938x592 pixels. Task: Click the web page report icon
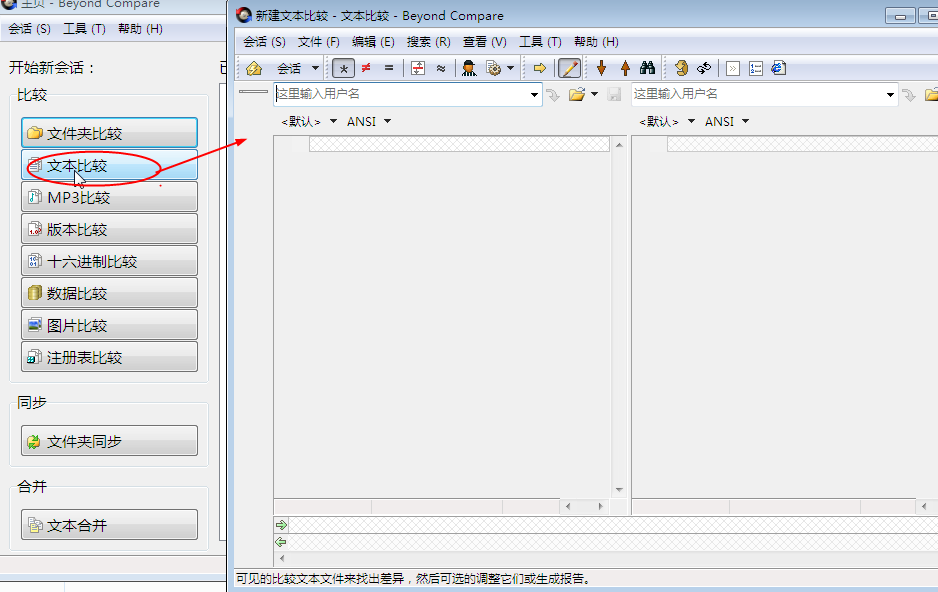tap(778, 68)
